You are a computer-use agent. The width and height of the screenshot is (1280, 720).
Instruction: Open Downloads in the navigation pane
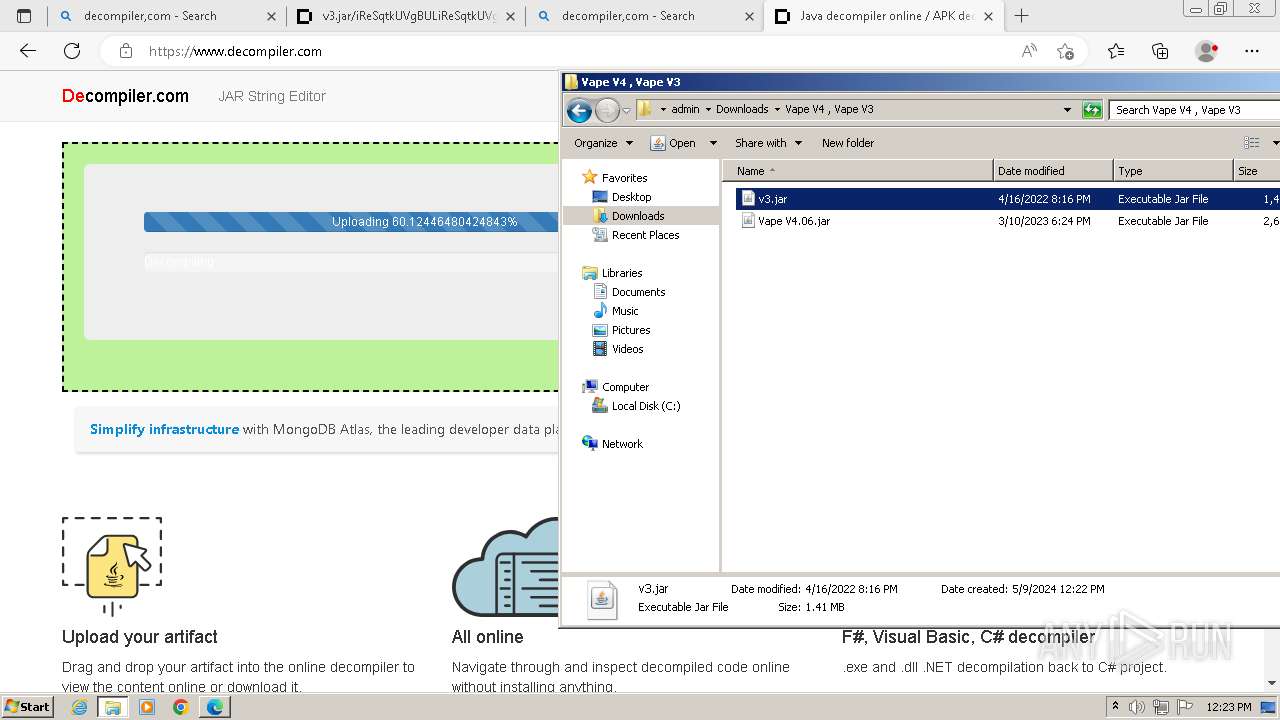[x=638, y=216]
